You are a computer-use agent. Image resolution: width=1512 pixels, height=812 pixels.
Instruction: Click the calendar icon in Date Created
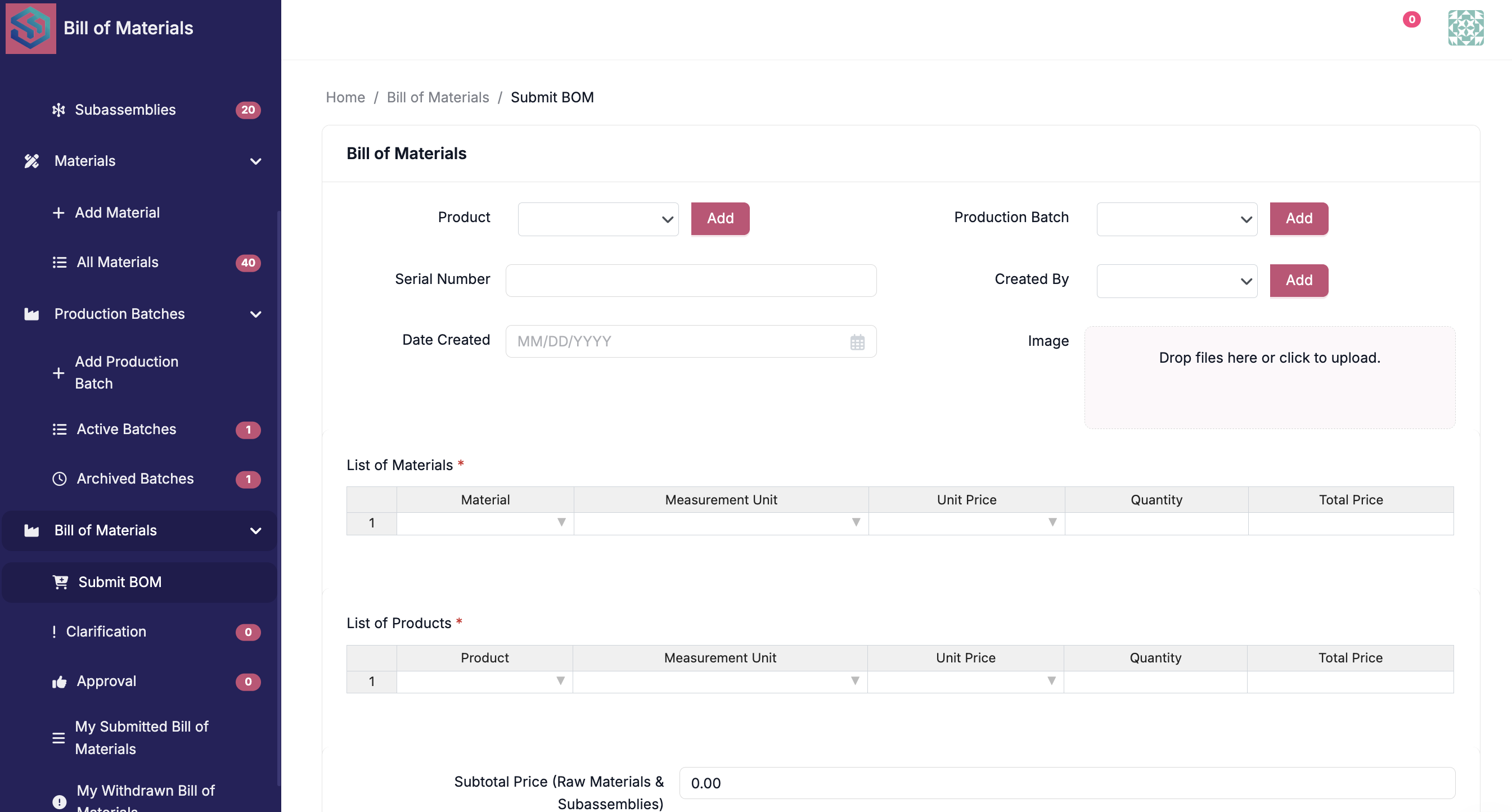tap(857, 342)
